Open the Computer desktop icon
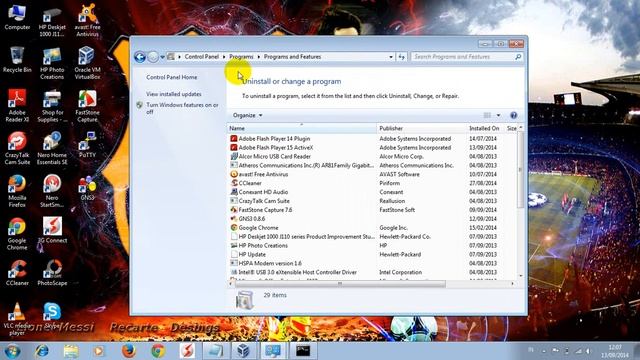 (x=17, y=17)
